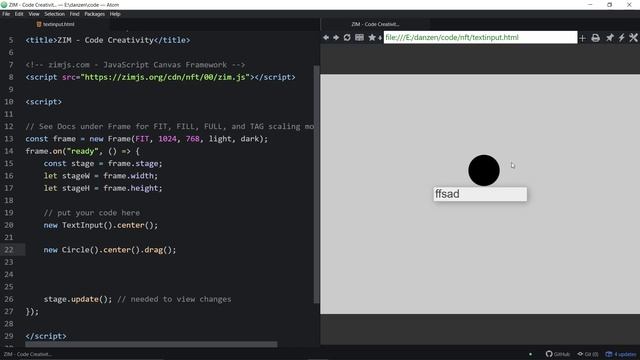Click the 'stage.update();' code text

click(78, 299)
